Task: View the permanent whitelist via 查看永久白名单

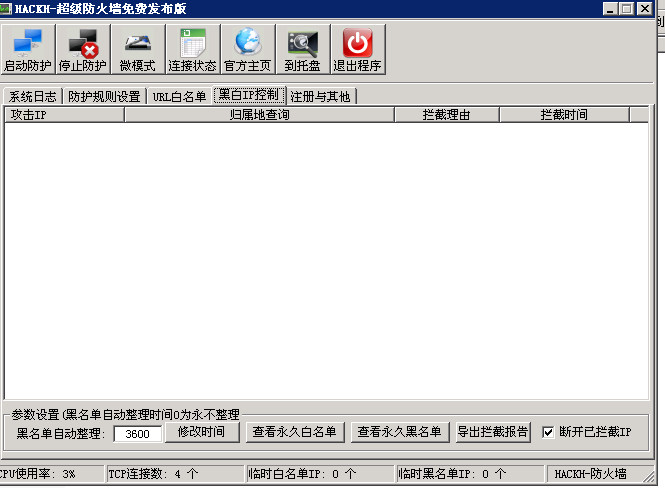Action: click(x=295, y=432)
